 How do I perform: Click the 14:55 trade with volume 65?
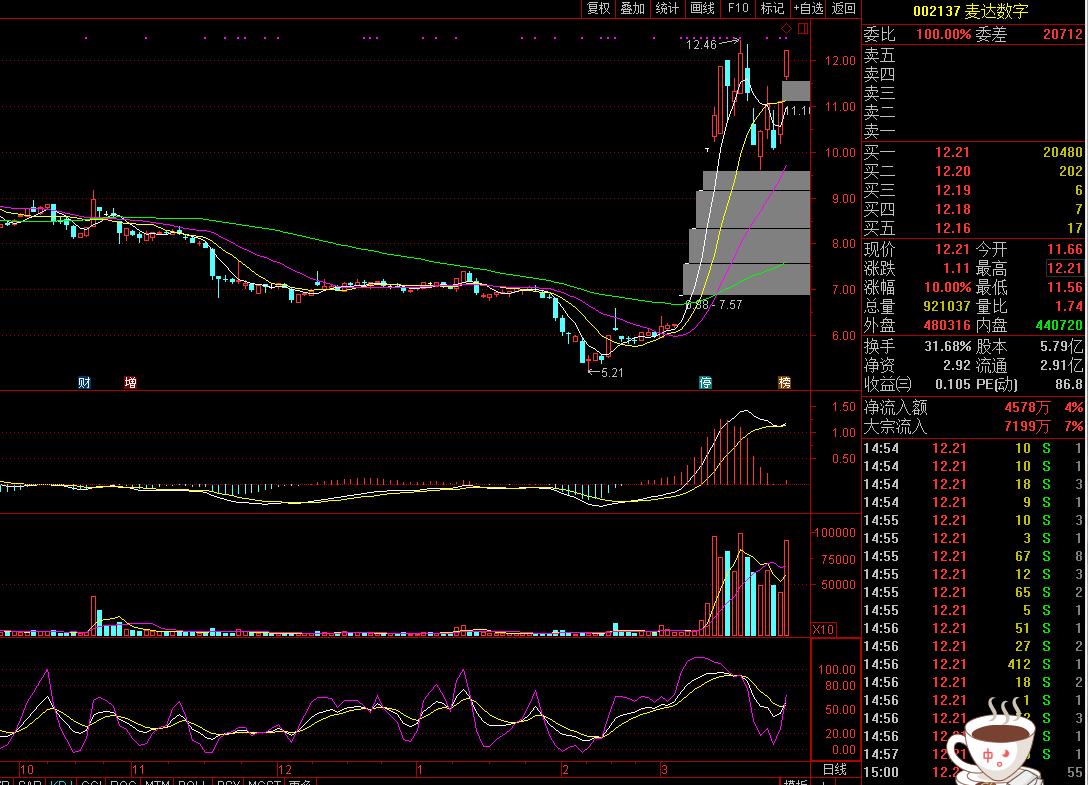[x=973, y=592]
